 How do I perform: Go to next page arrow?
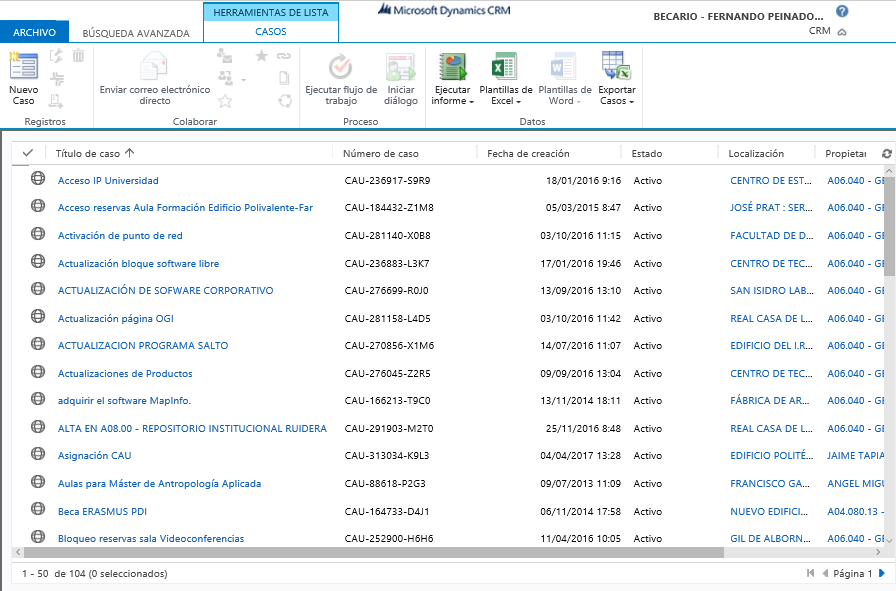point(882,574)
